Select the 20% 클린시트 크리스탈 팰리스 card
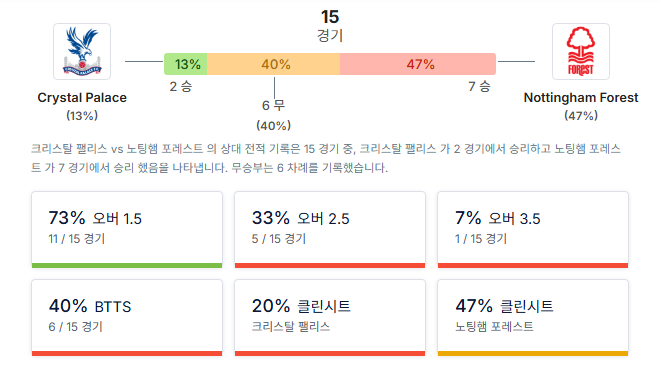Viewport: 661px width, 367px height. tap(330, 318)
